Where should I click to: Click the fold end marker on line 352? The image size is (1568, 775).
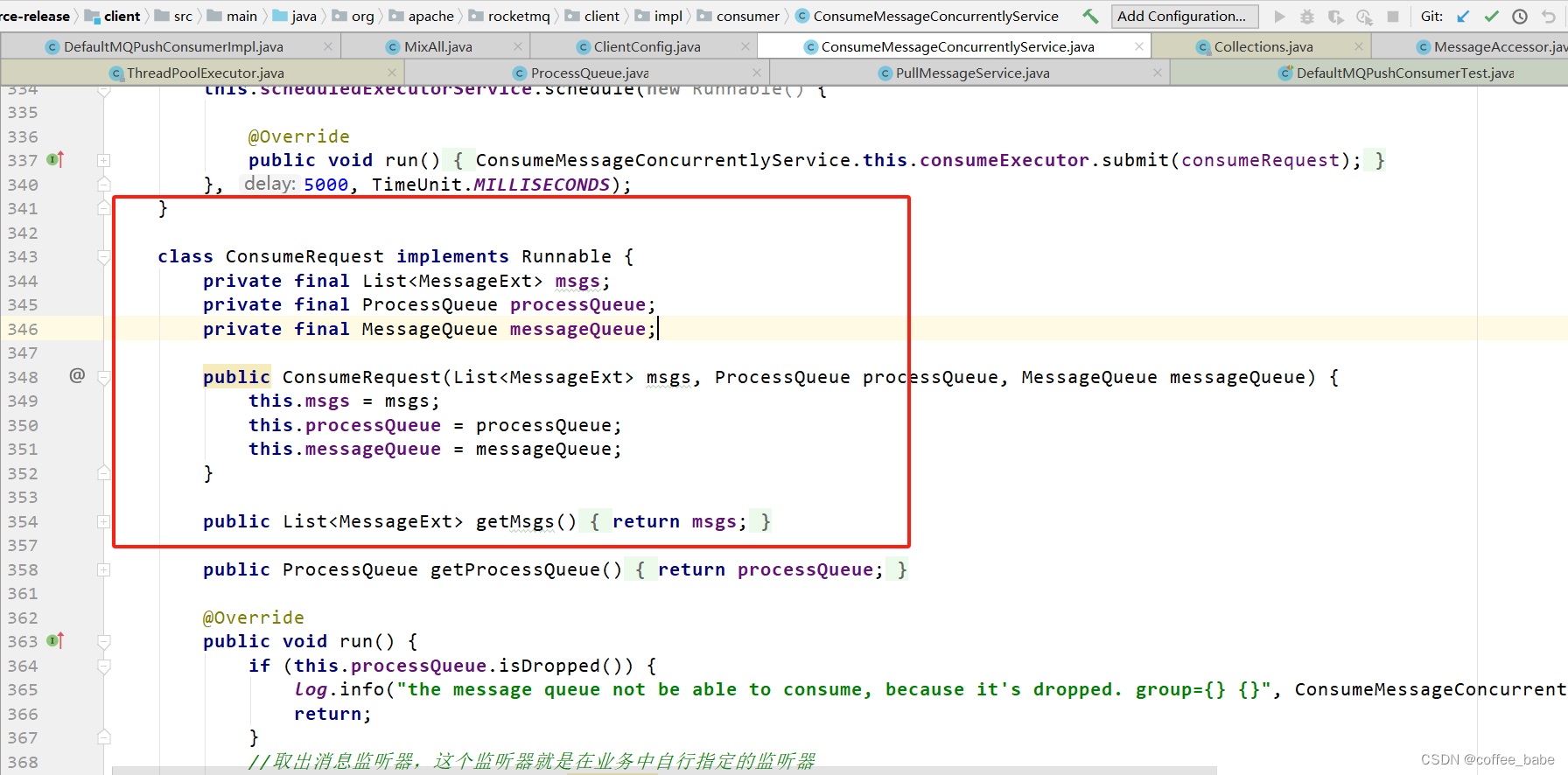[x=103, y=473]
